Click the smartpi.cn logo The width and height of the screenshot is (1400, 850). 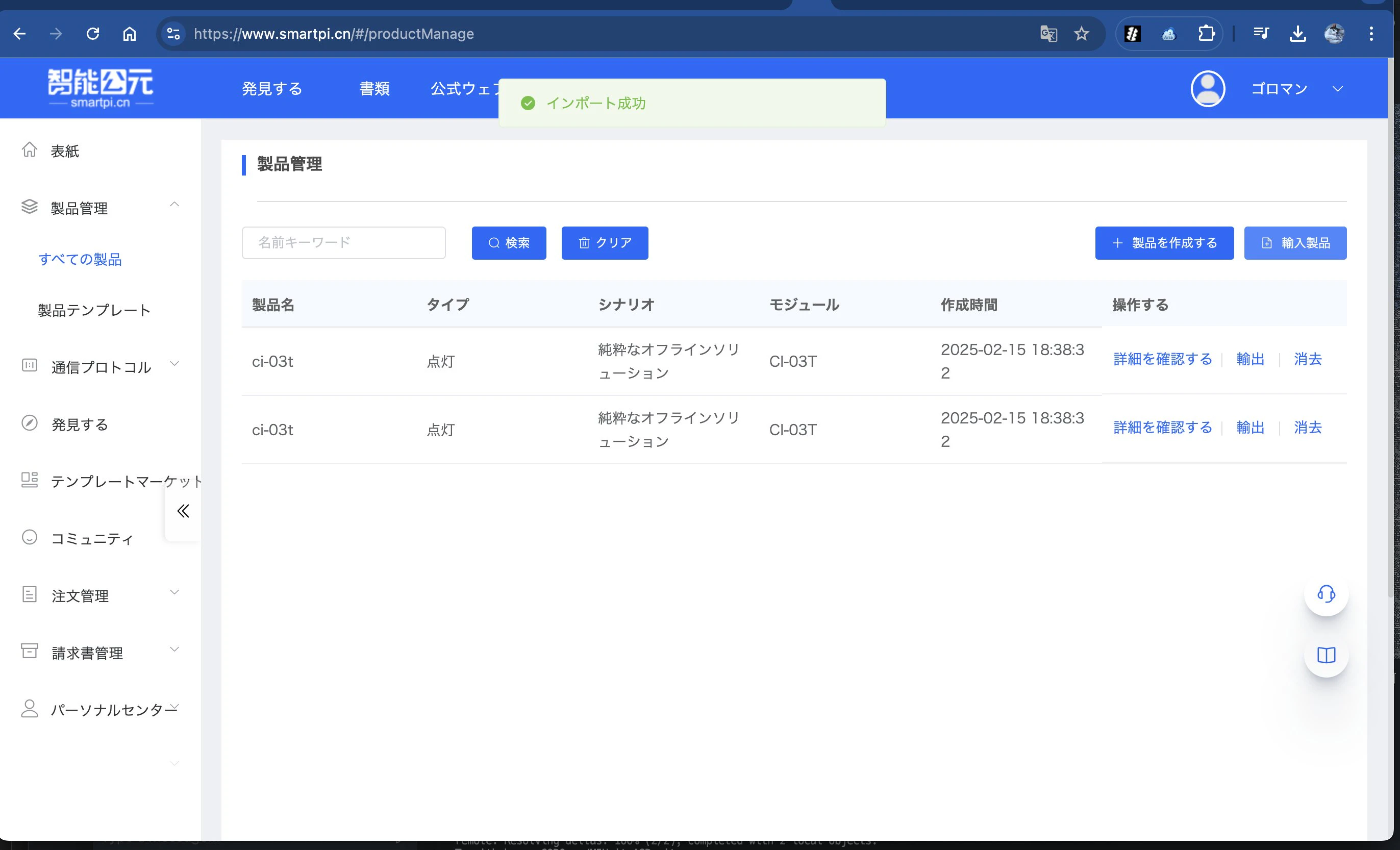click(x=101, y=88)
